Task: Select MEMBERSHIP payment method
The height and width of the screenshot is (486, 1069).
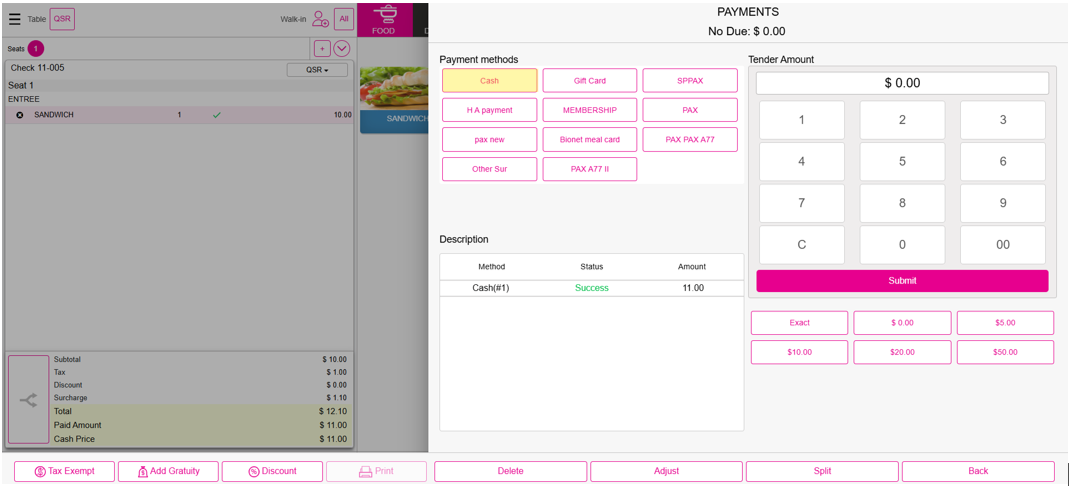Action: 589,110
